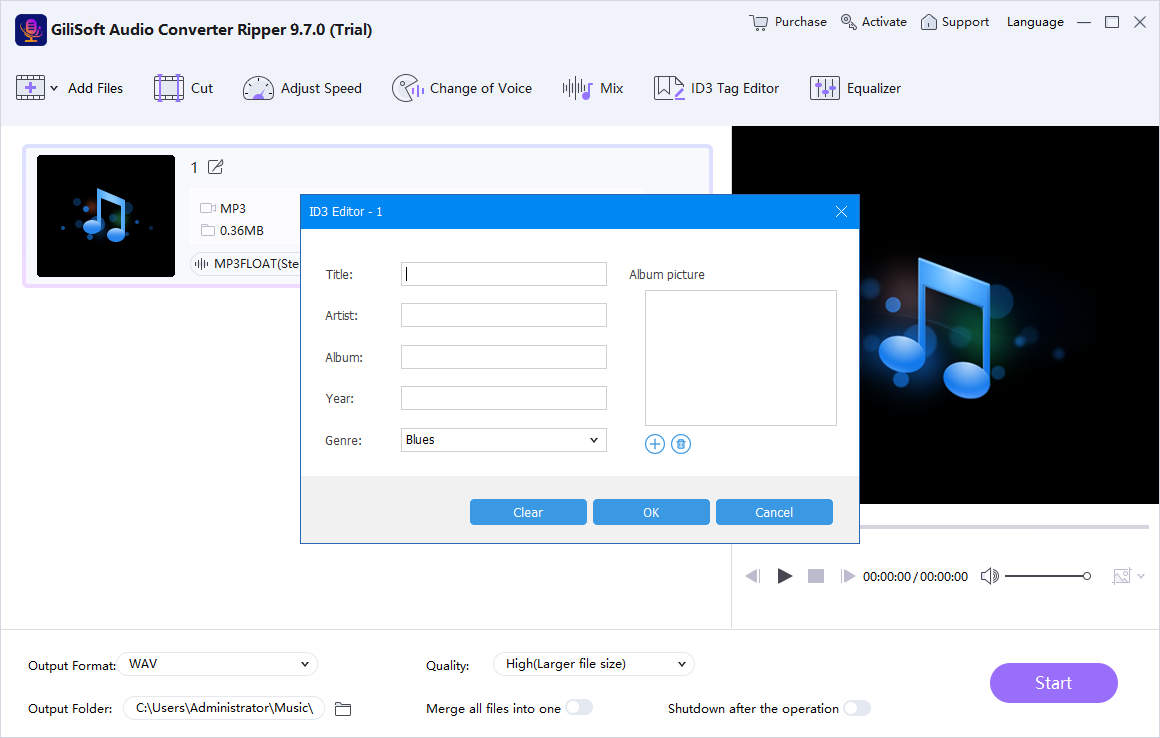Expand the Add Files dropdown arrow
This screenshot has width=1160, height=738.
(54, 88)
